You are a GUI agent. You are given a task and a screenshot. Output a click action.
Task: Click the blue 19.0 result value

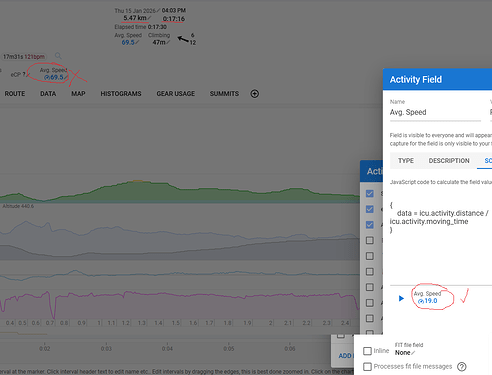[431, 301]
